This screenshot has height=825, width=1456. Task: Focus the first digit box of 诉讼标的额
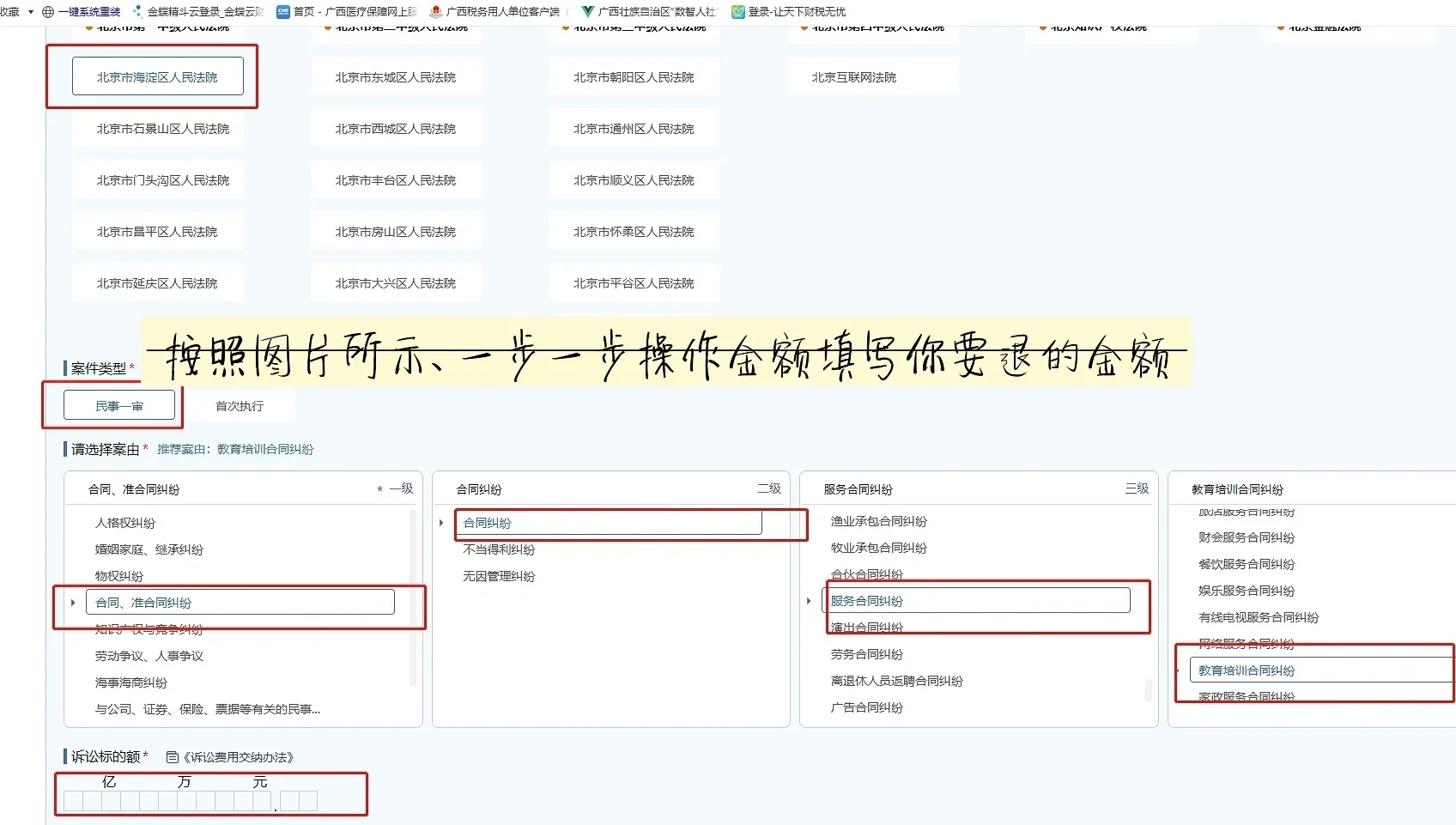click(x=73, y=802)
